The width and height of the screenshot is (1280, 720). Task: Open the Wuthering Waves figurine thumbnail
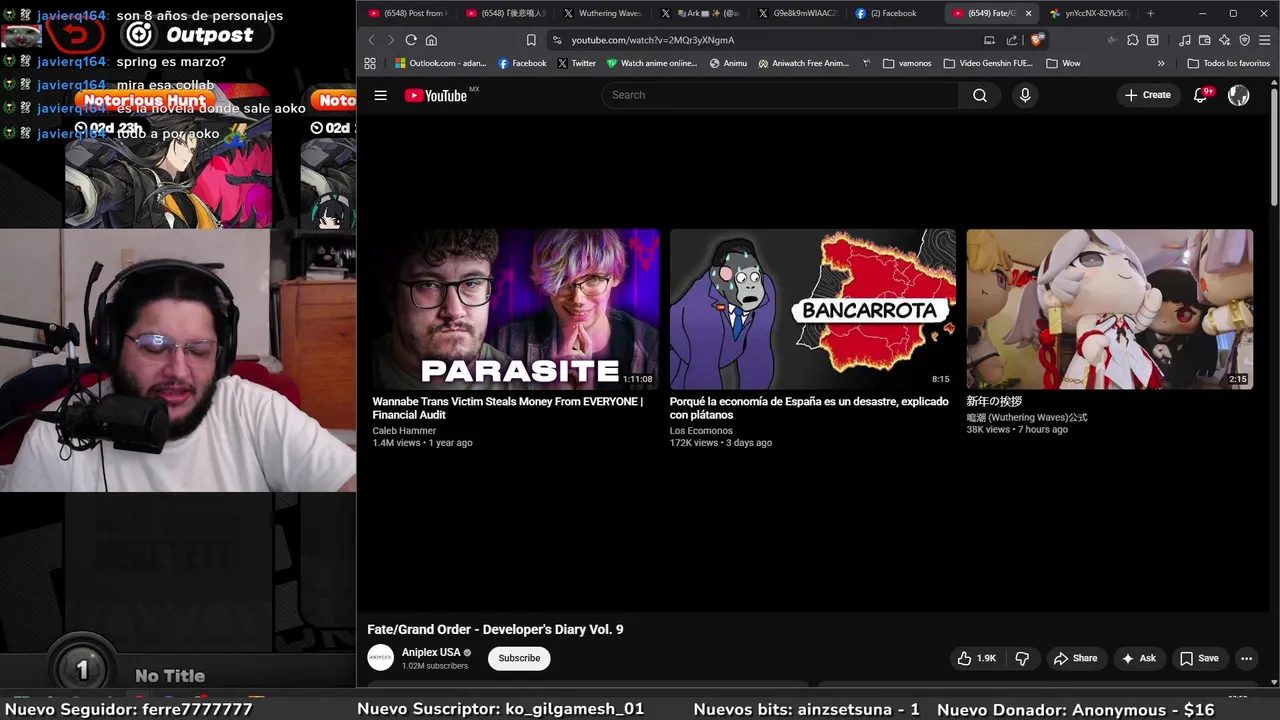coord(1109,309)
